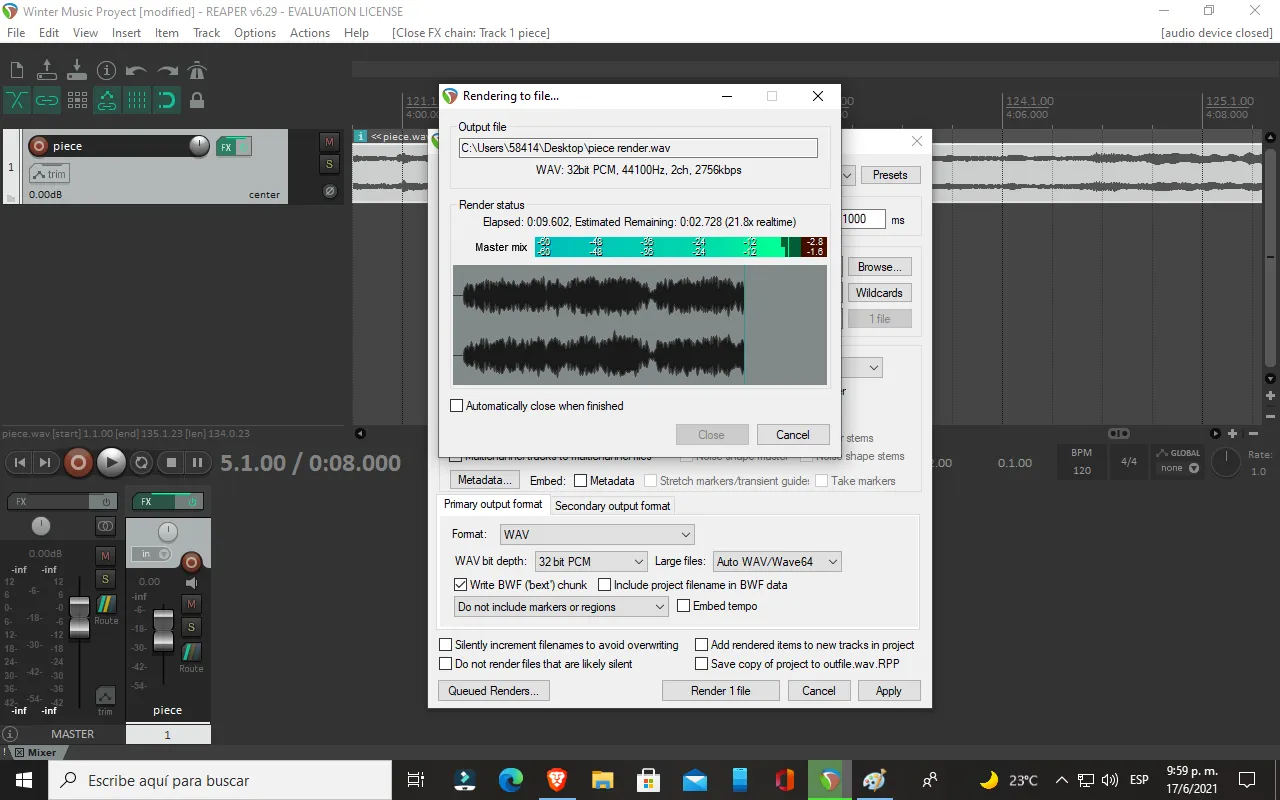The image size is (1280, 800).
Task: Solo the piece track in the track panel
Action: tap(329, 164)
